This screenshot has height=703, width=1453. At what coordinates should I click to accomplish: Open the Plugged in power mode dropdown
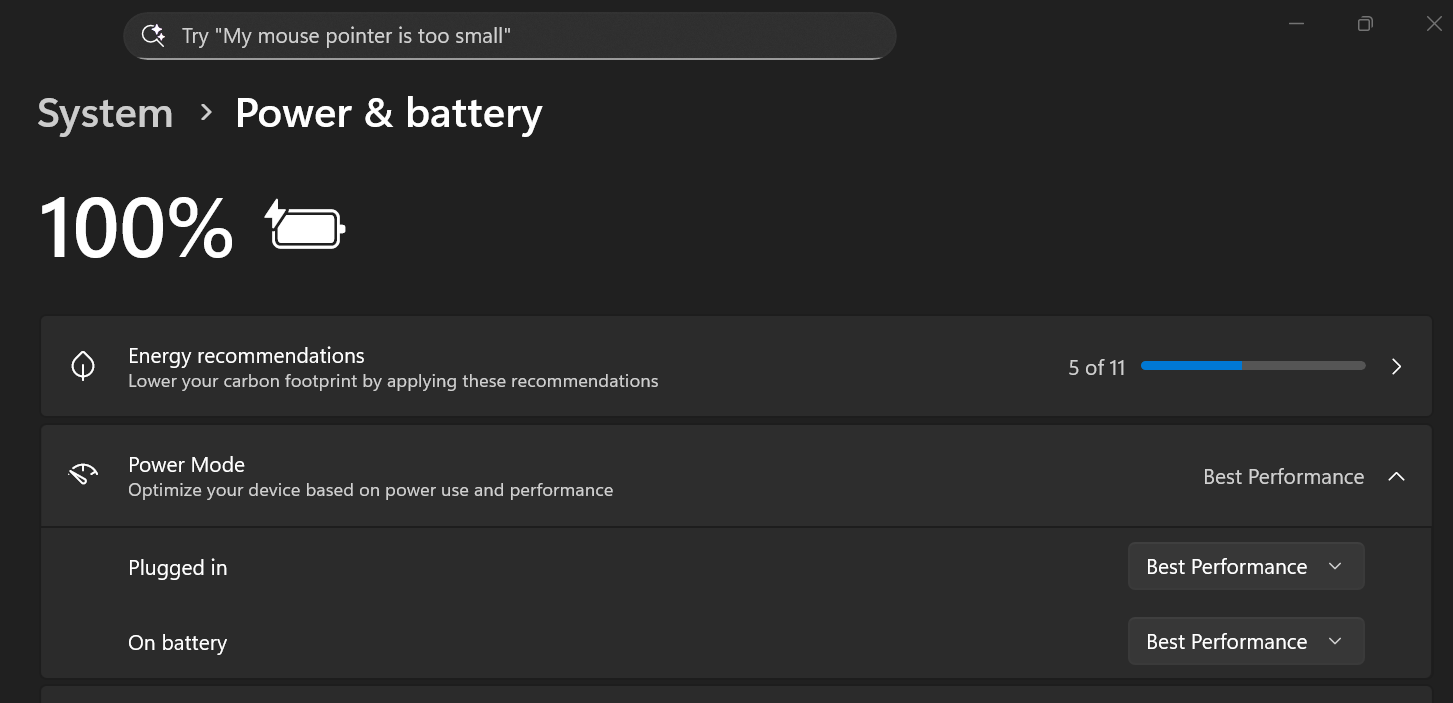1245,567
